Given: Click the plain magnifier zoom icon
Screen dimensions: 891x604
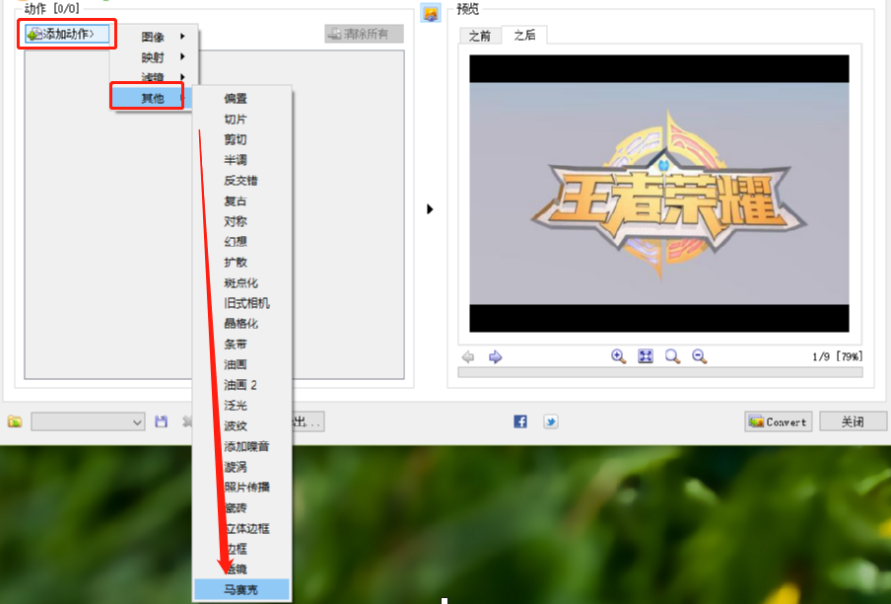Looking at the screenshot, I should click(x=673, y=356).
